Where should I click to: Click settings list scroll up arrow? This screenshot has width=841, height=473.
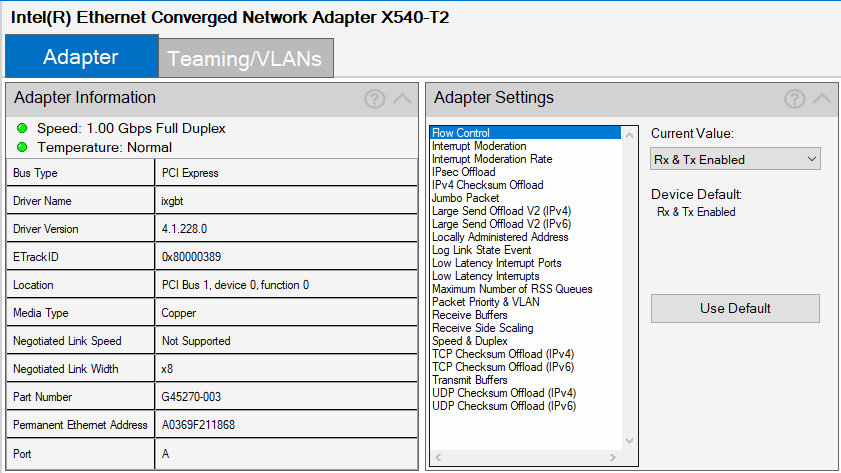tap(630, 135)
